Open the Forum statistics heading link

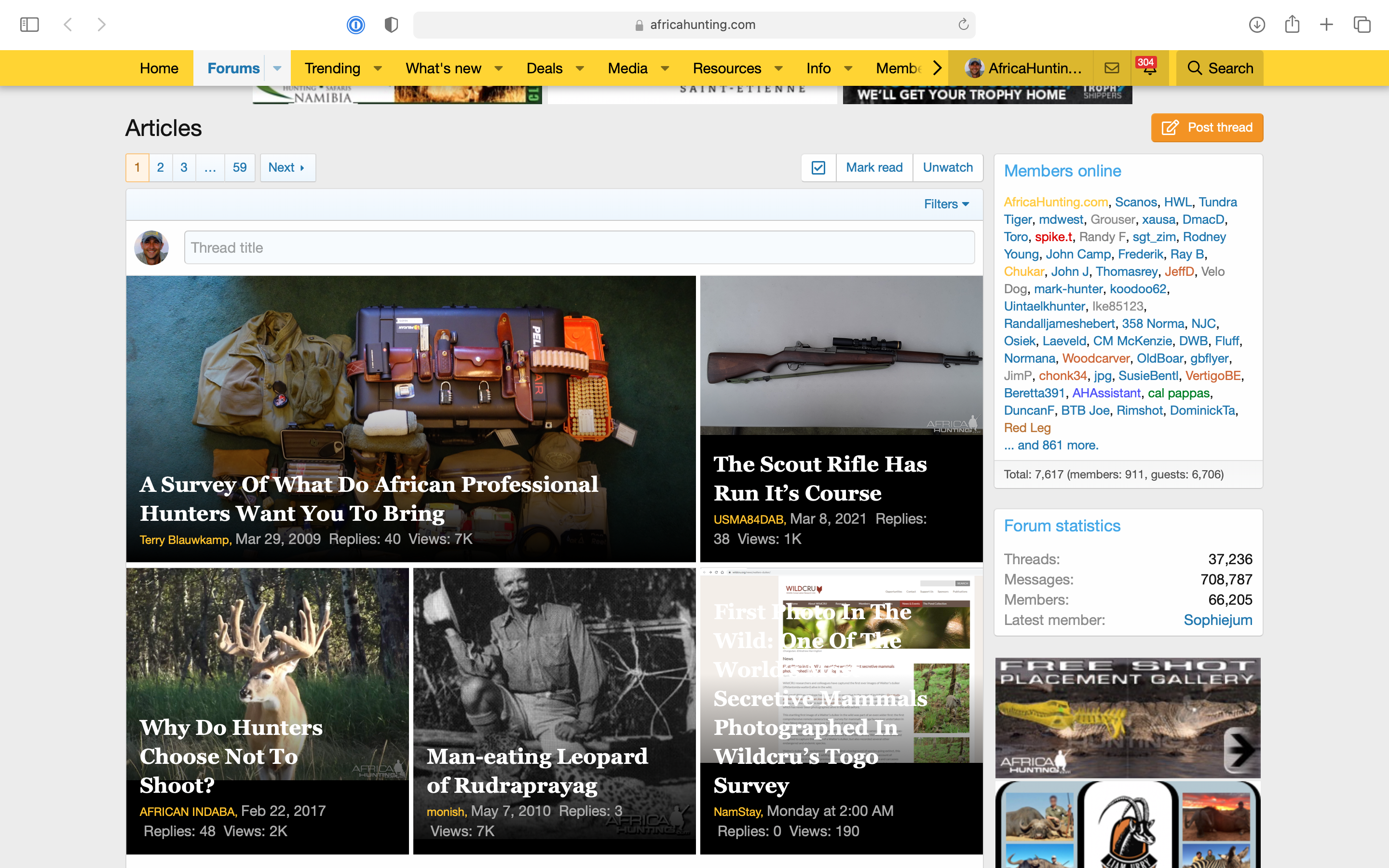pos(1062,526)
